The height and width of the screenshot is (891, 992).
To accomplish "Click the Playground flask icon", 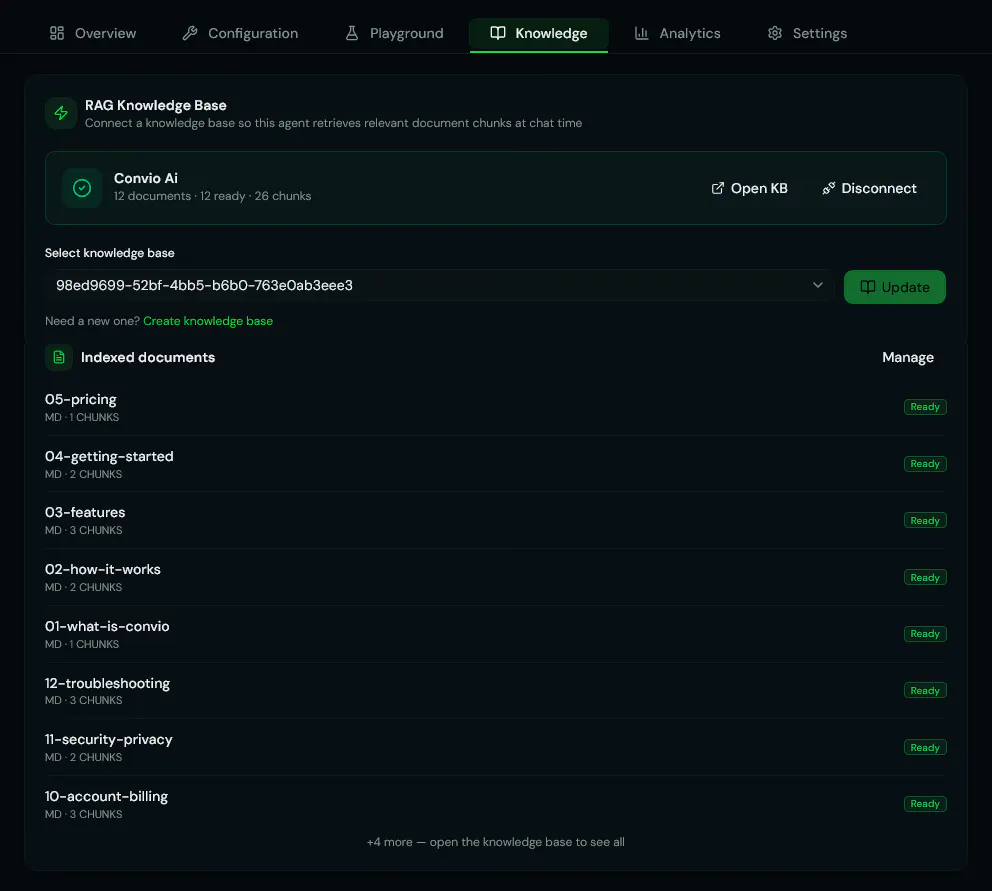I will click(352, 34).
